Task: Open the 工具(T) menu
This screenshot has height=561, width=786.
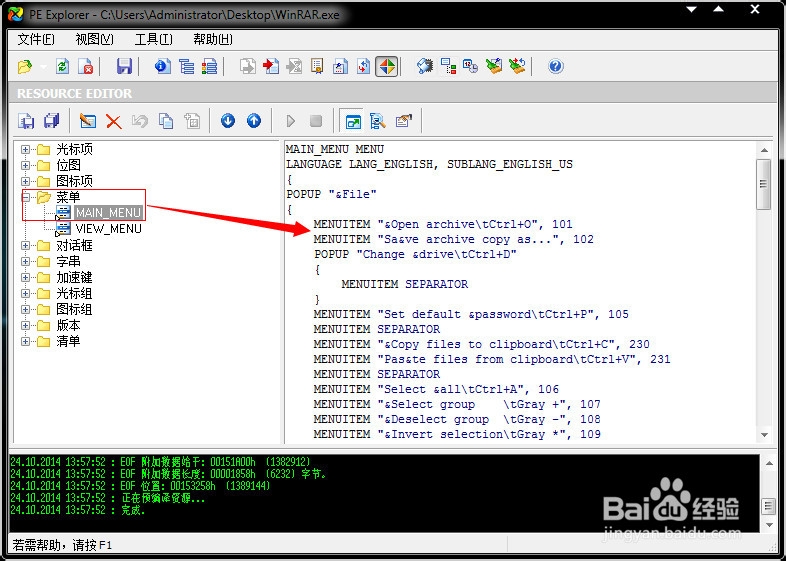Action: [153, 39]
